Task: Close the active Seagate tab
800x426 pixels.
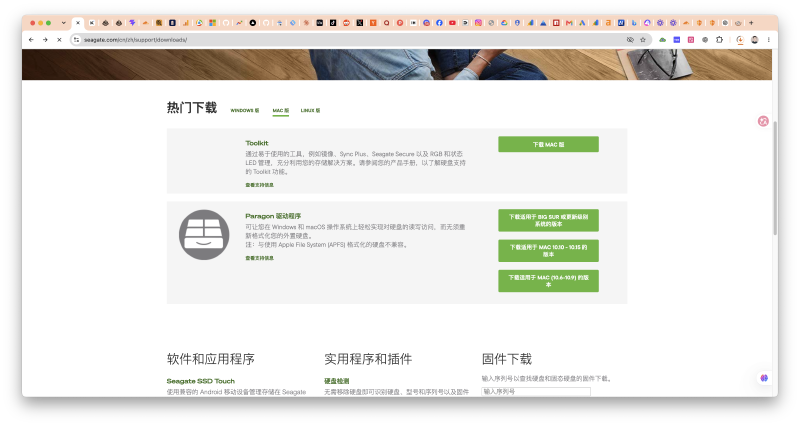Action: click(78, 23)
